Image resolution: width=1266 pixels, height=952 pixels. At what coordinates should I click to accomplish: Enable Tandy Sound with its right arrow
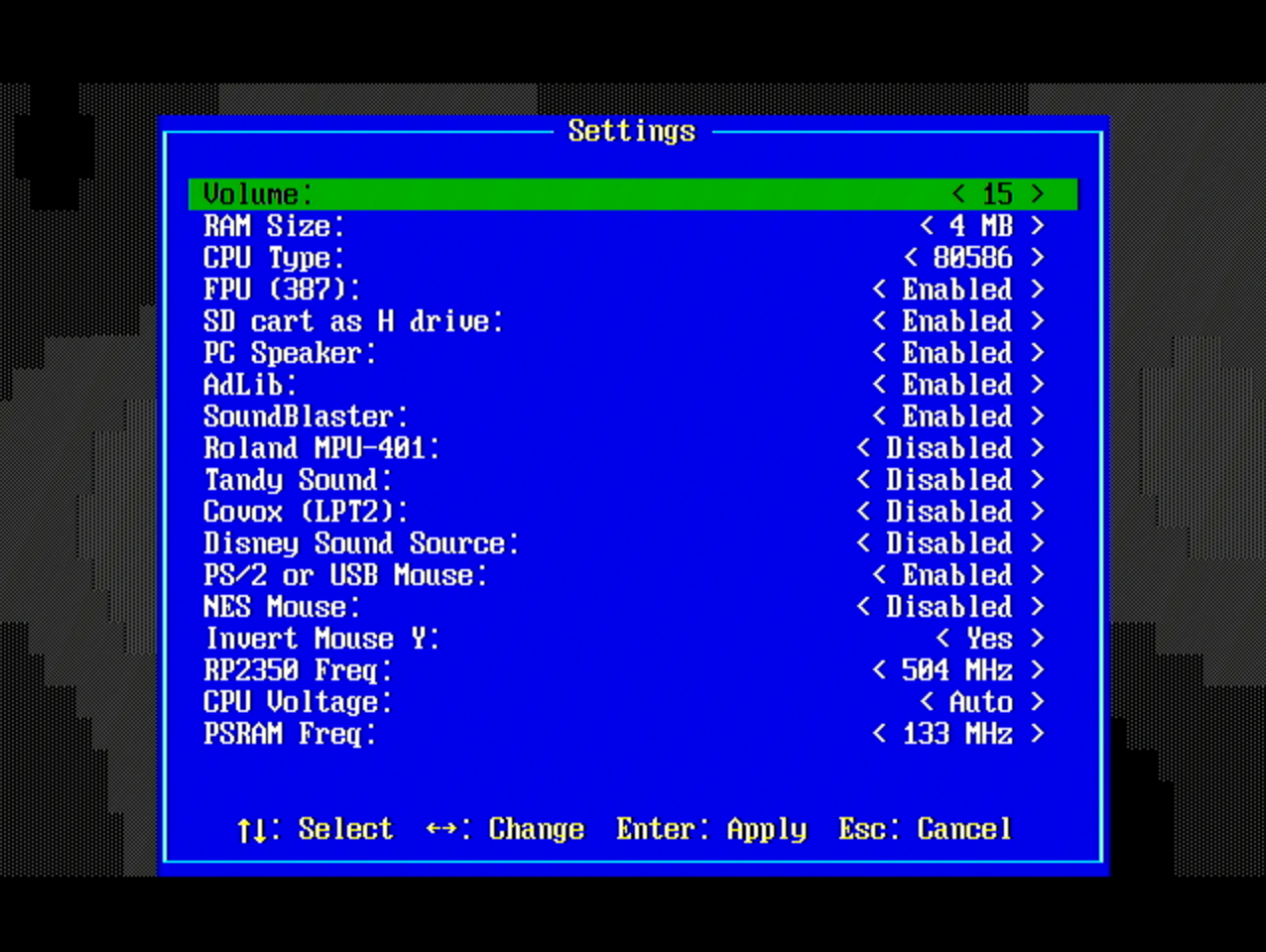pos(1037,480)
